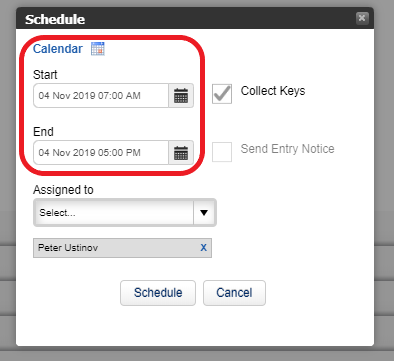Screen dimensions: 394x361
Task: Uncheck the Collect Keys checkbox
Action: coord(222,94)
